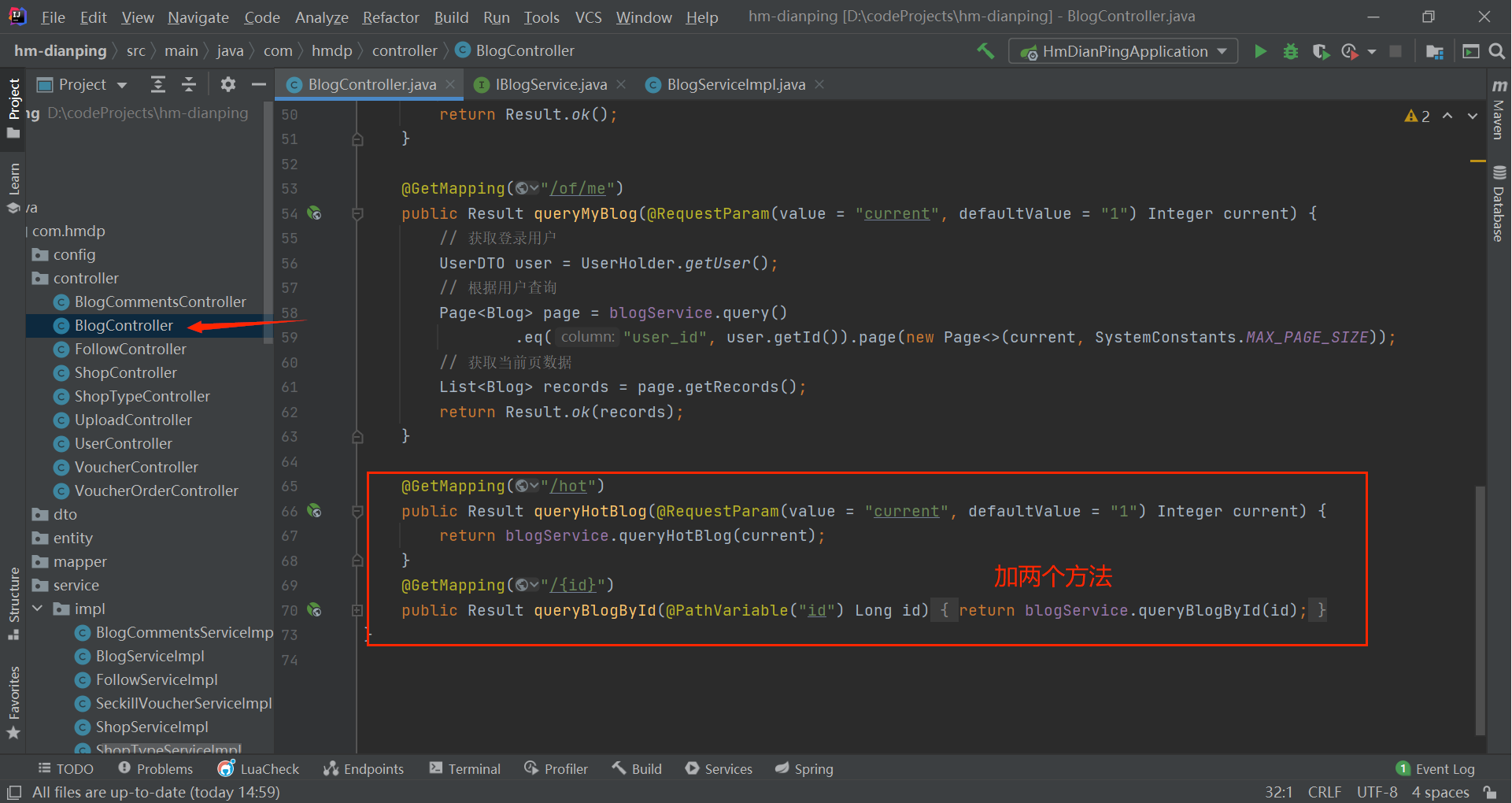The image size is (1512, 803).
Task: Open the LuaCheck tool window
Action: pos(259,769)
